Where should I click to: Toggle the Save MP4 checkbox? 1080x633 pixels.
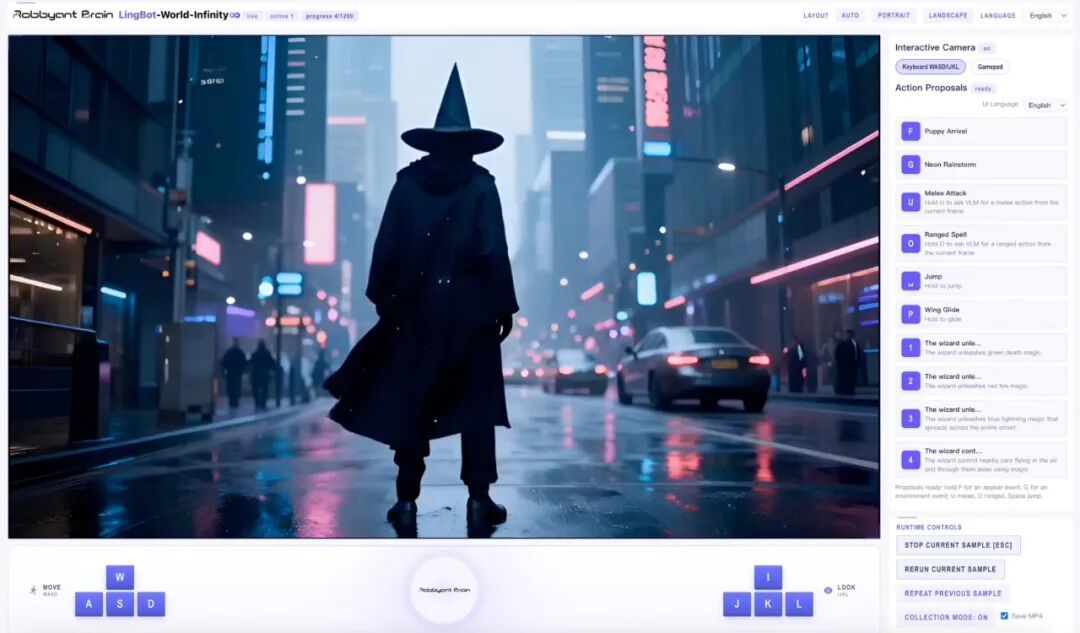coord(1004,616)
